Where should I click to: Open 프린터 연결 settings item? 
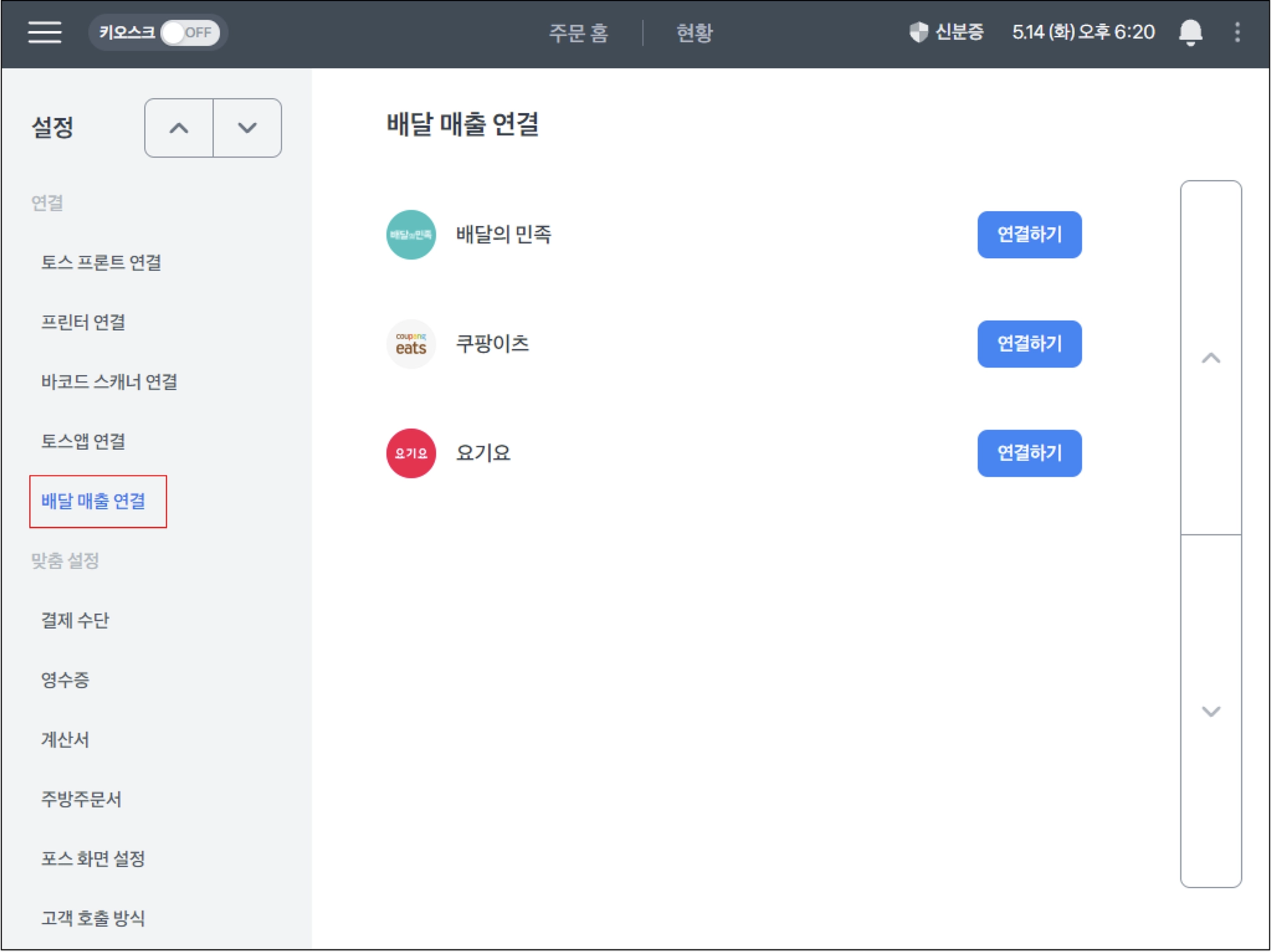click(x=83, y=322)
